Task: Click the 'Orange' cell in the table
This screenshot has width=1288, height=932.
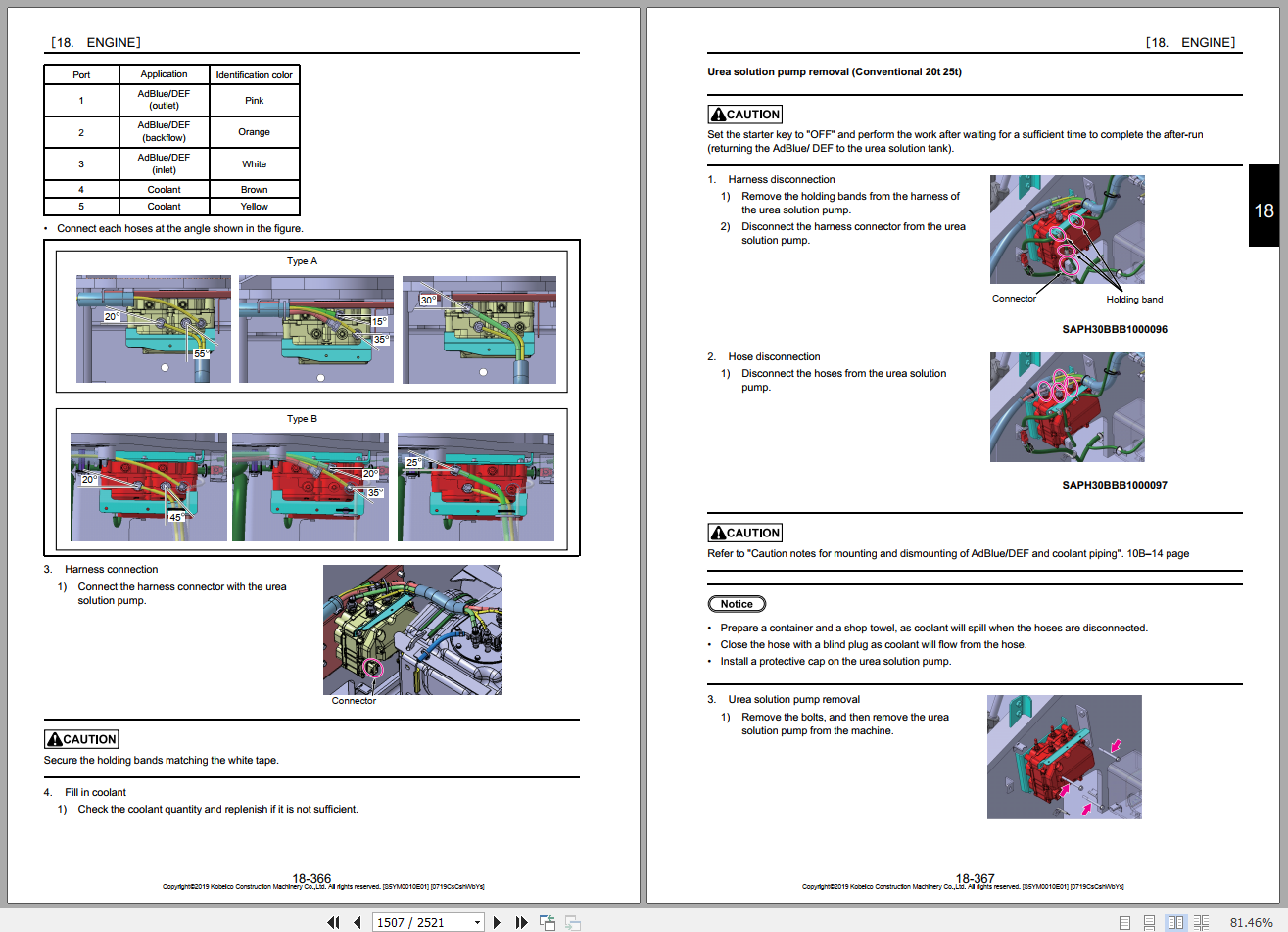Action: (x=255, y=132)
